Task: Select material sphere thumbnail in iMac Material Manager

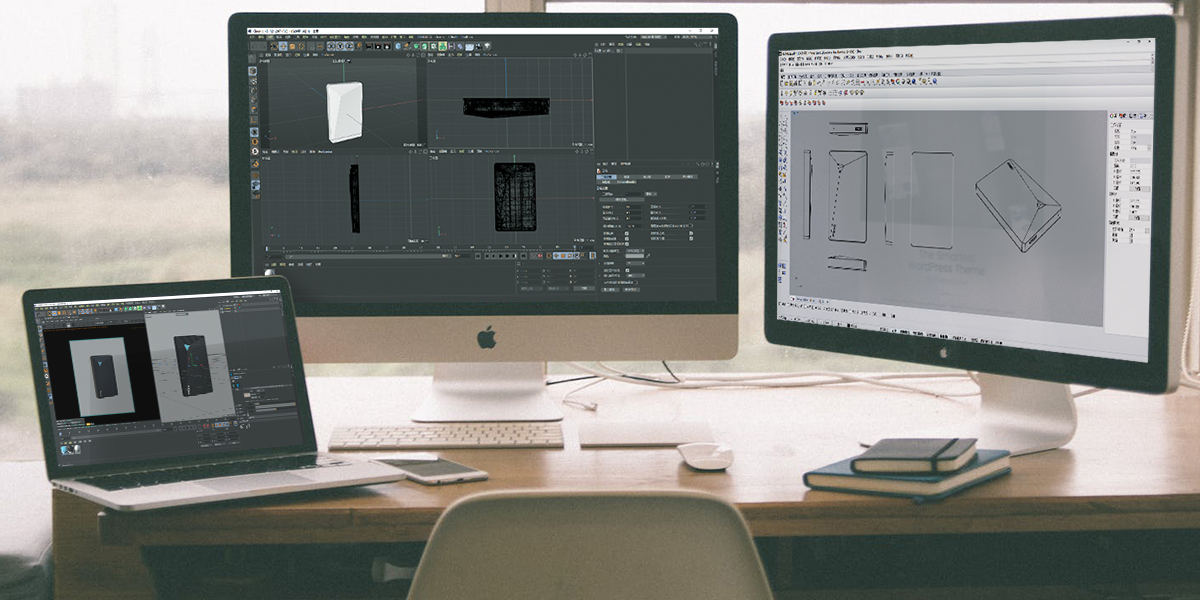Action: tap(270, 272)
